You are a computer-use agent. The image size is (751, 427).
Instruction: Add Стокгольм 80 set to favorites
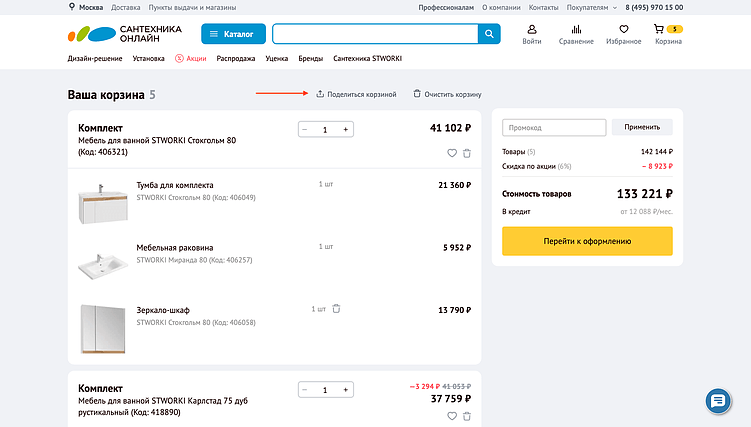452,153
